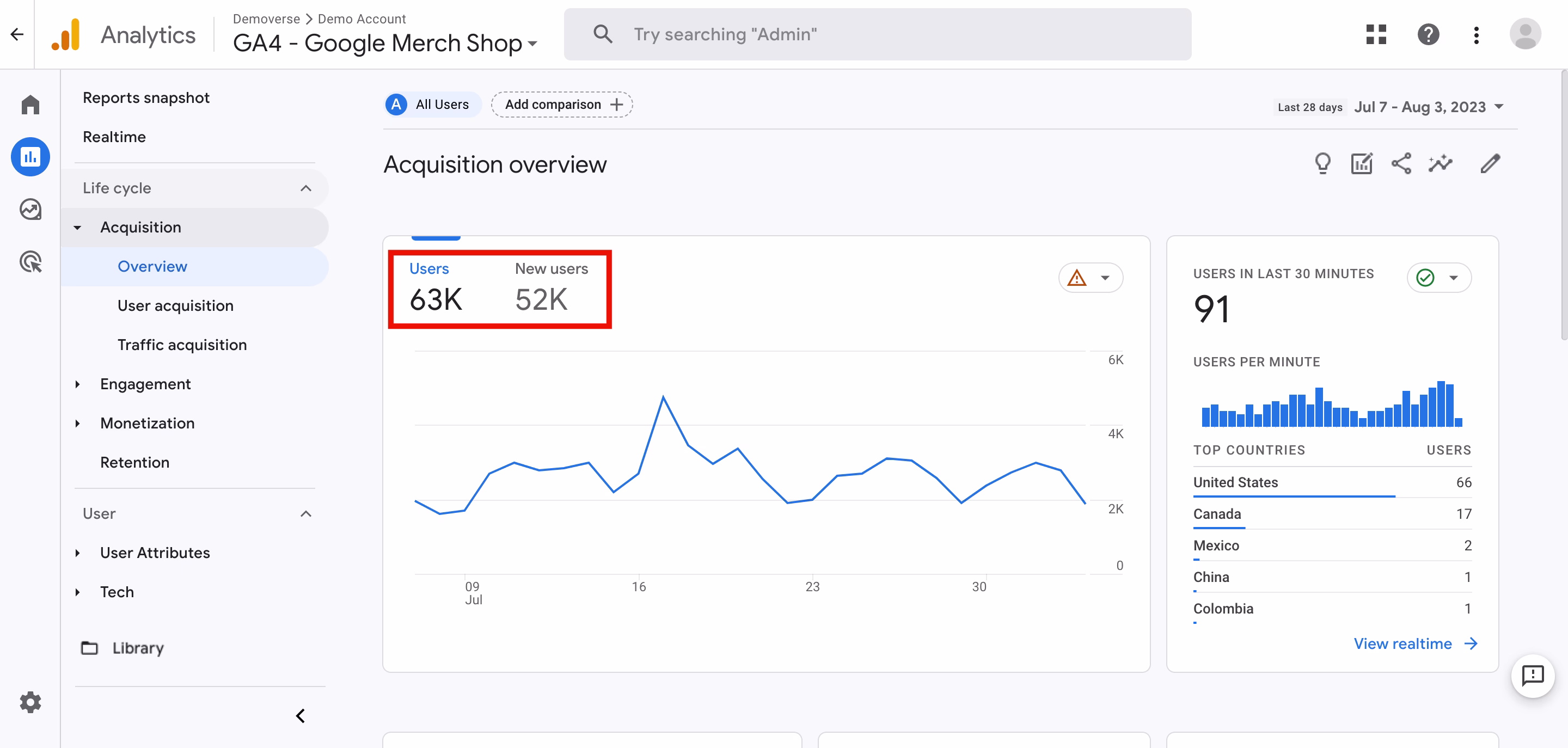Open the date range dropdown
Viewport: 1568px width, 748px height.
[x=1428, y=107]
